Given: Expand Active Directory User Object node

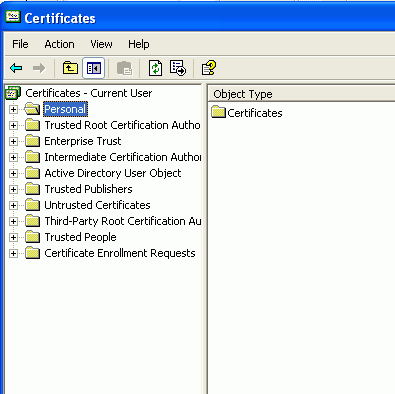Looking at the screenshot, I should tap(13, 173).
